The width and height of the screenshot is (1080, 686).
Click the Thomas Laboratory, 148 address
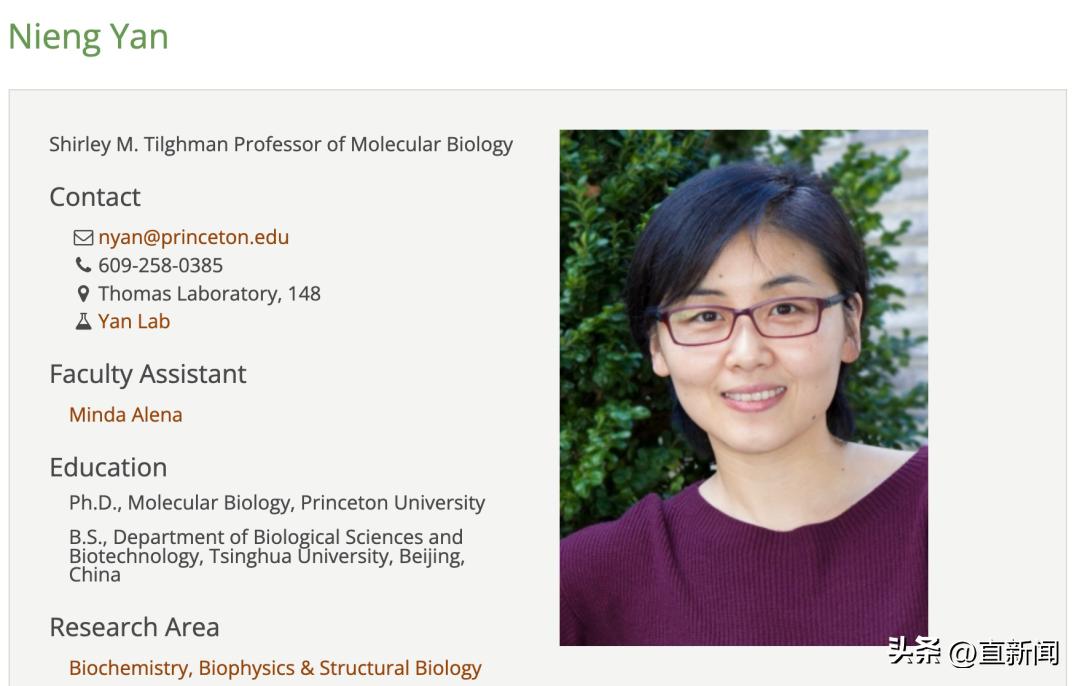[x=209, y=294]
